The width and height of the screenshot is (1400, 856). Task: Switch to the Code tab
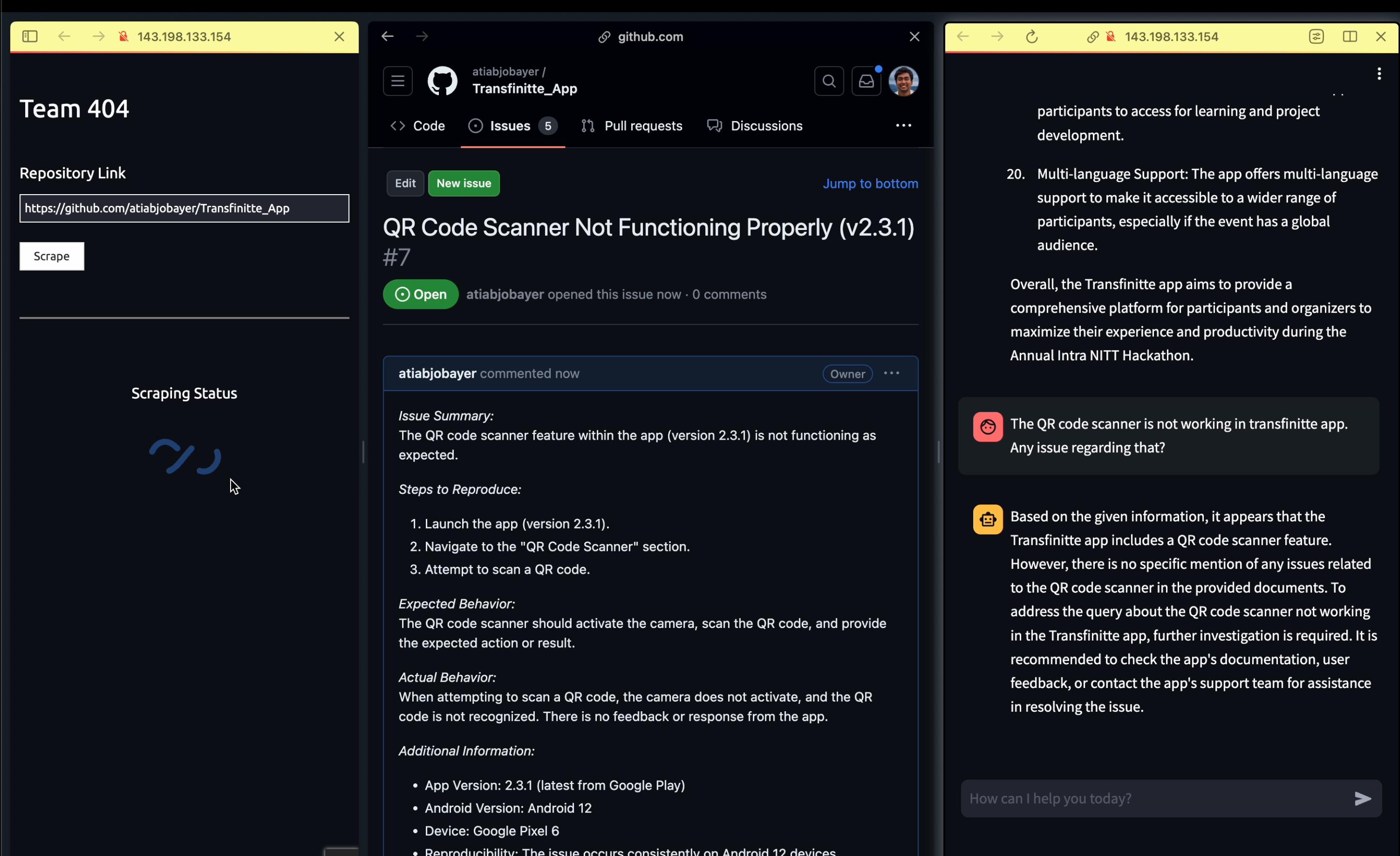[x=418, y=125]
